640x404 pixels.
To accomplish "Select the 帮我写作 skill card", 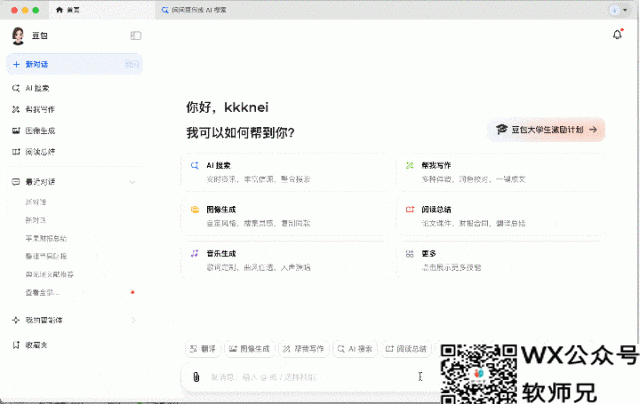I will click(x=501, y=172).
